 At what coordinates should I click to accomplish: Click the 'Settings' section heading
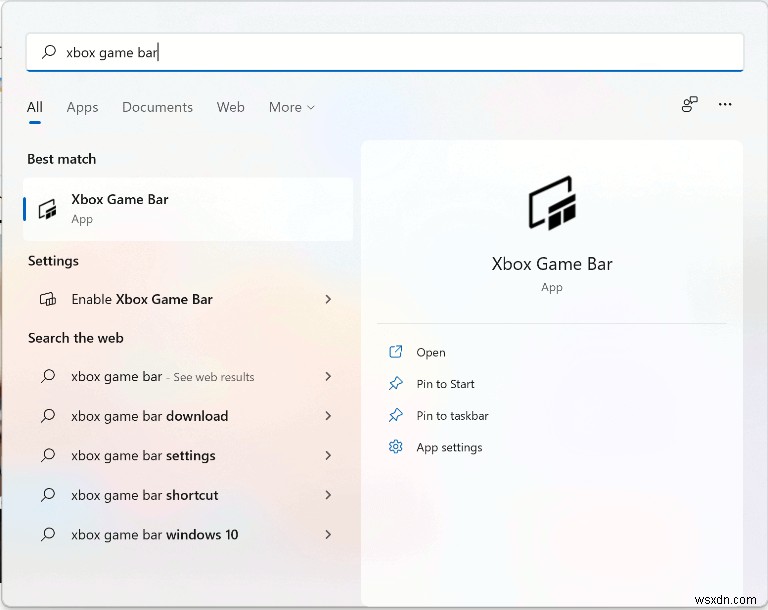tap(53, 261)
